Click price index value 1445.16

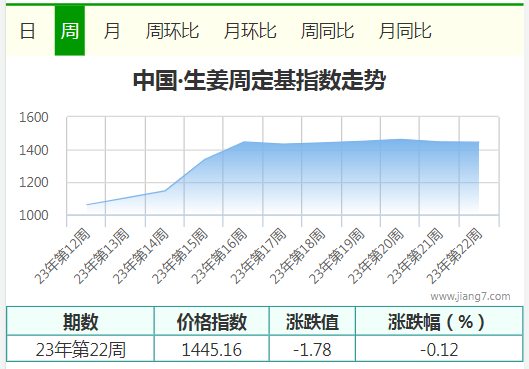coord(212,350)
